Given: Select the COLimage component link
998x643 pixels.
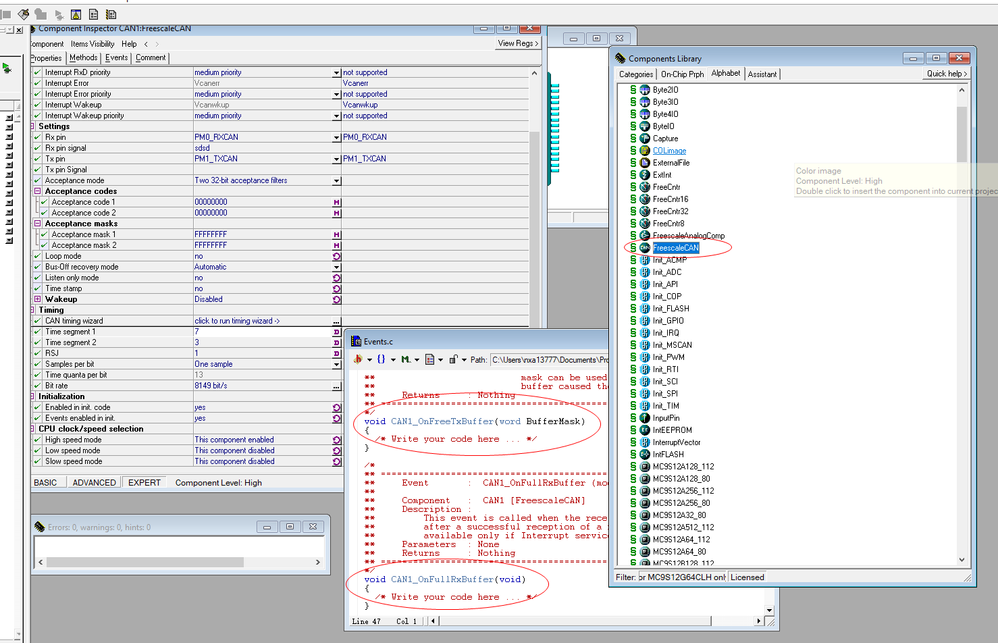Looking at the screenshot, I should pos(669,150).
